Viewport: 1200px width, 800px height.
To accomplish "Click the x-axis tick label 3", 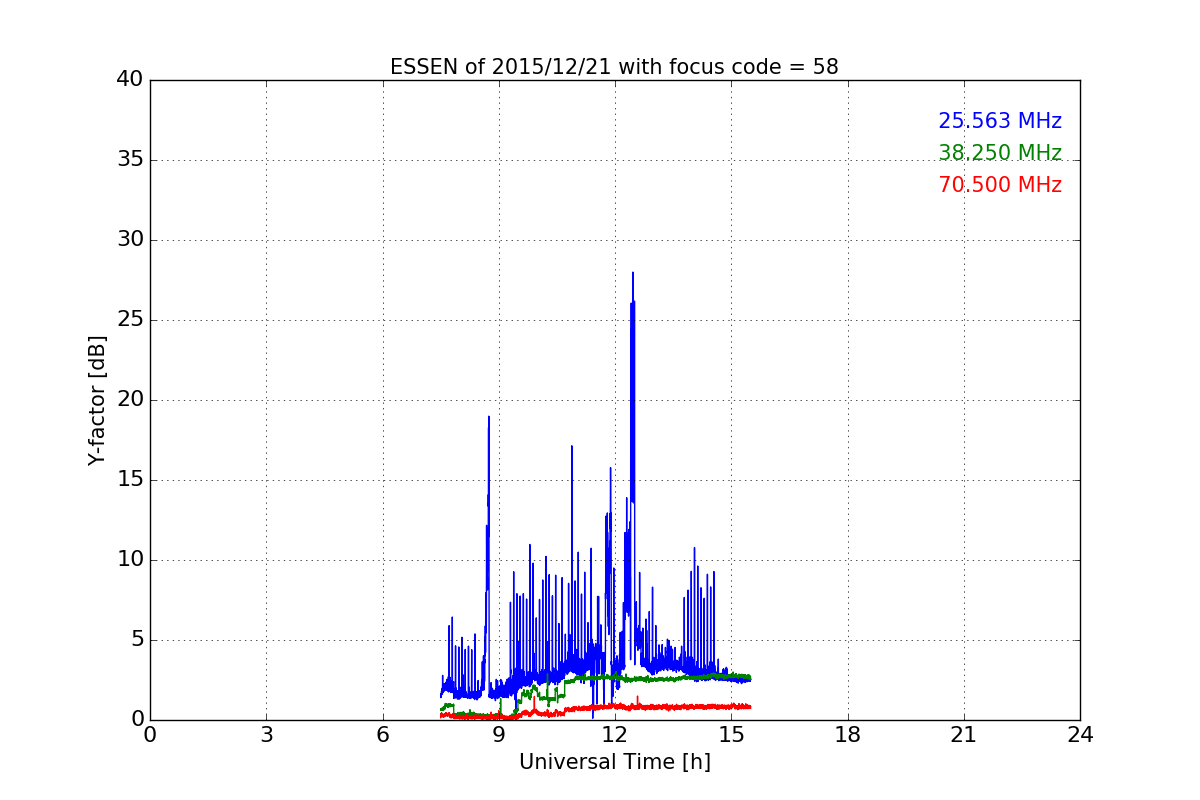I will pos(266,735).
